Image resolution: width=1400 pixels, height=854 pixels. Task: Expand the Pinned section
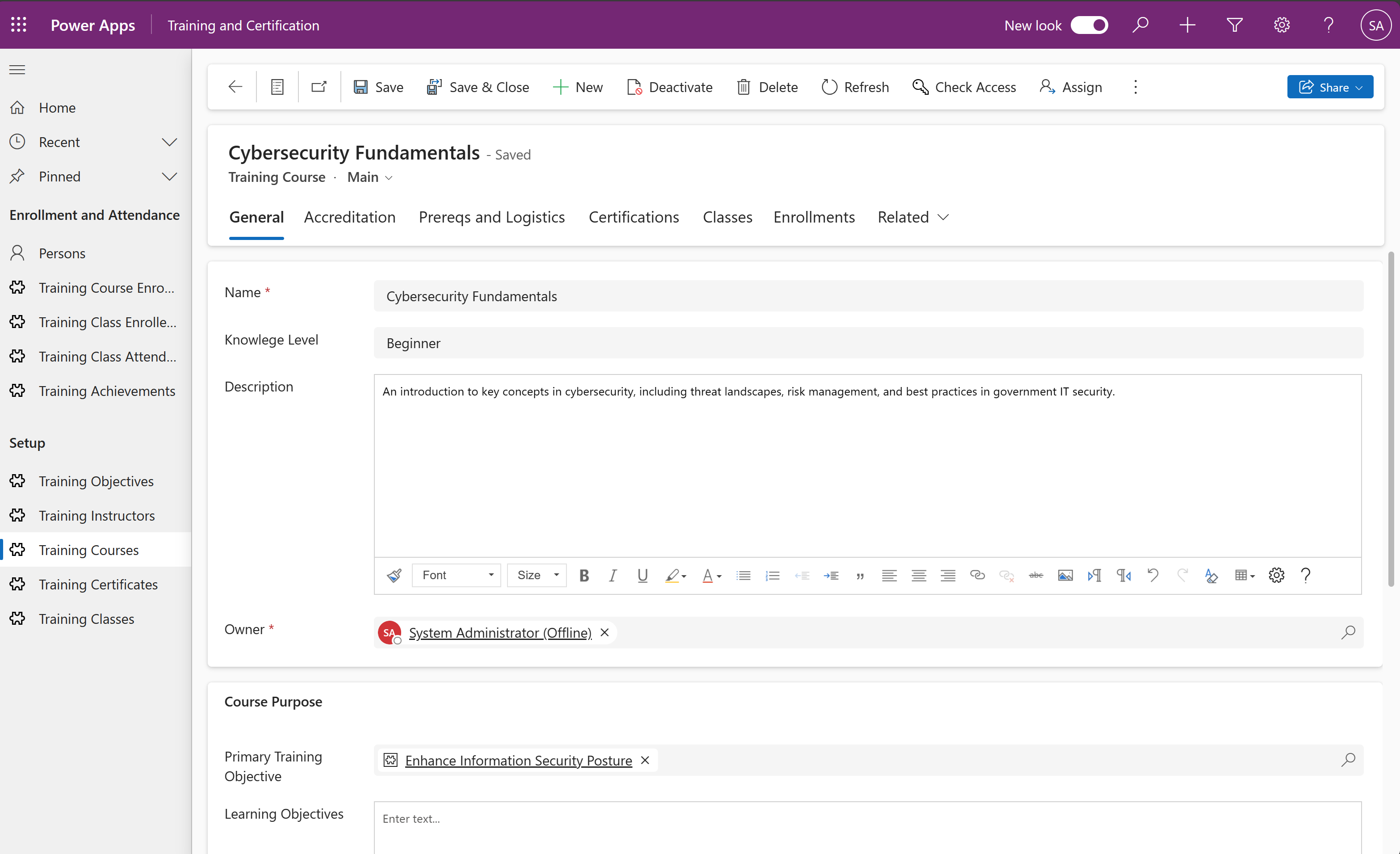(96, 176)
